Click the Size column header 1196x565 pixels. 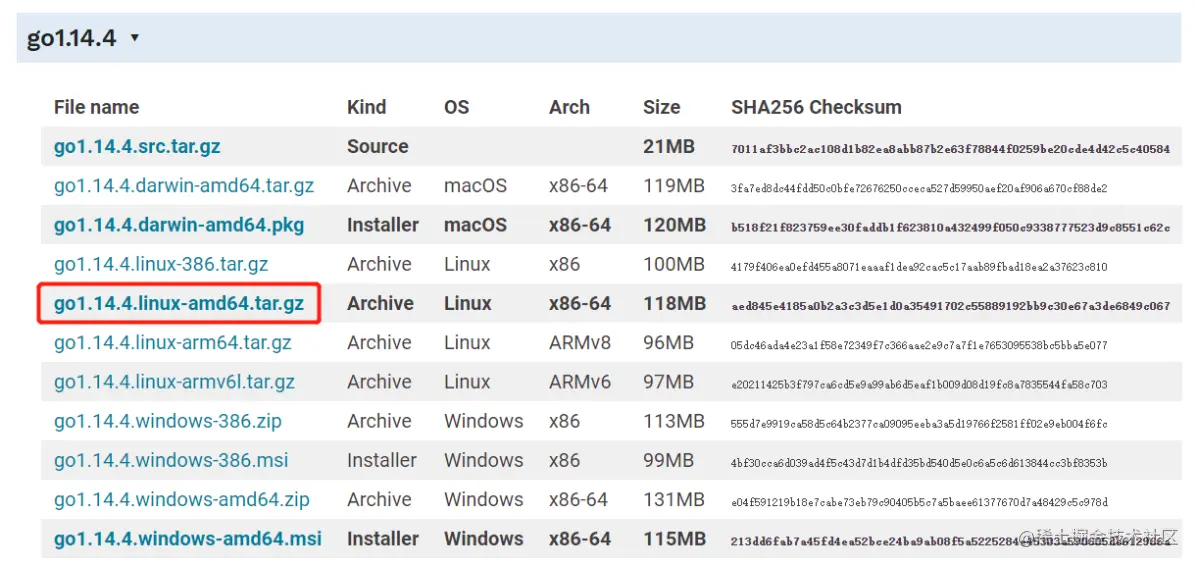pos(661,107)
